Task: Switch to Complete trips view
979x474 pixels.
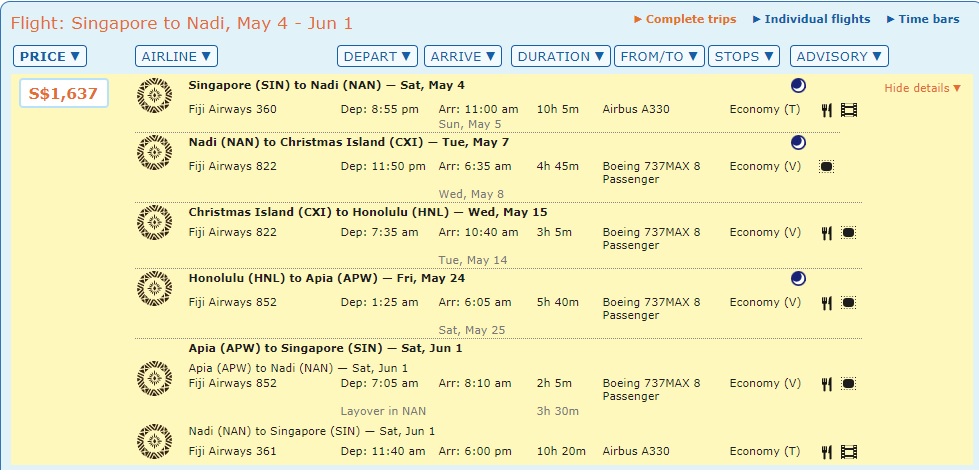Action: click(685, 19)
